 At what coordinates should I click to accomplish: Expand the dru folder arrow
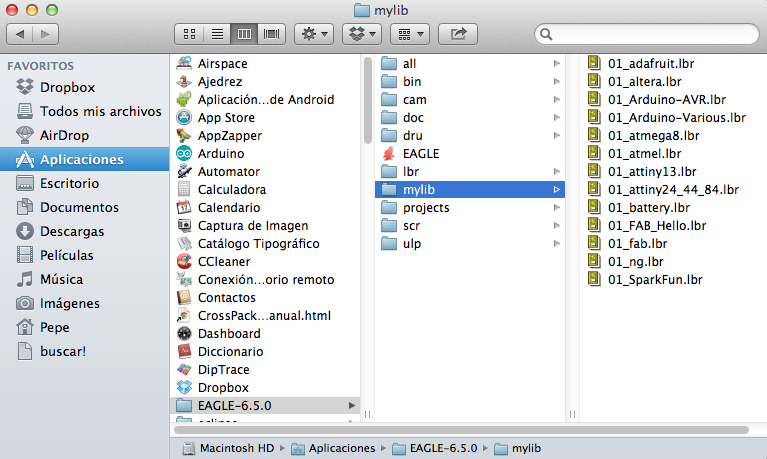[x=557, y=136]
